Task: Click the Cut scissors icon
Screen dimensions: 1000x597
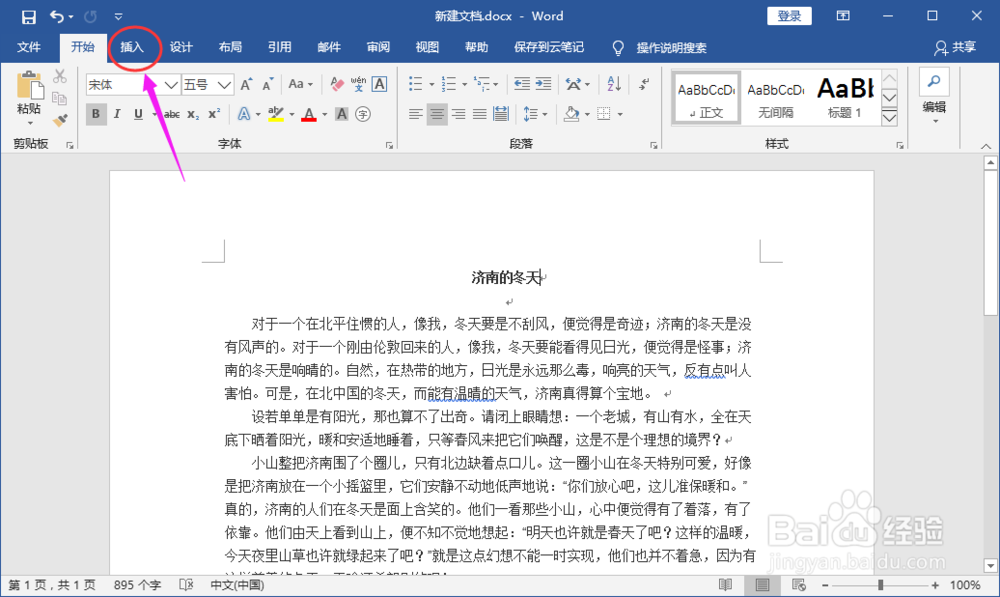Action: pyautogui.click(x=60, y=77)
